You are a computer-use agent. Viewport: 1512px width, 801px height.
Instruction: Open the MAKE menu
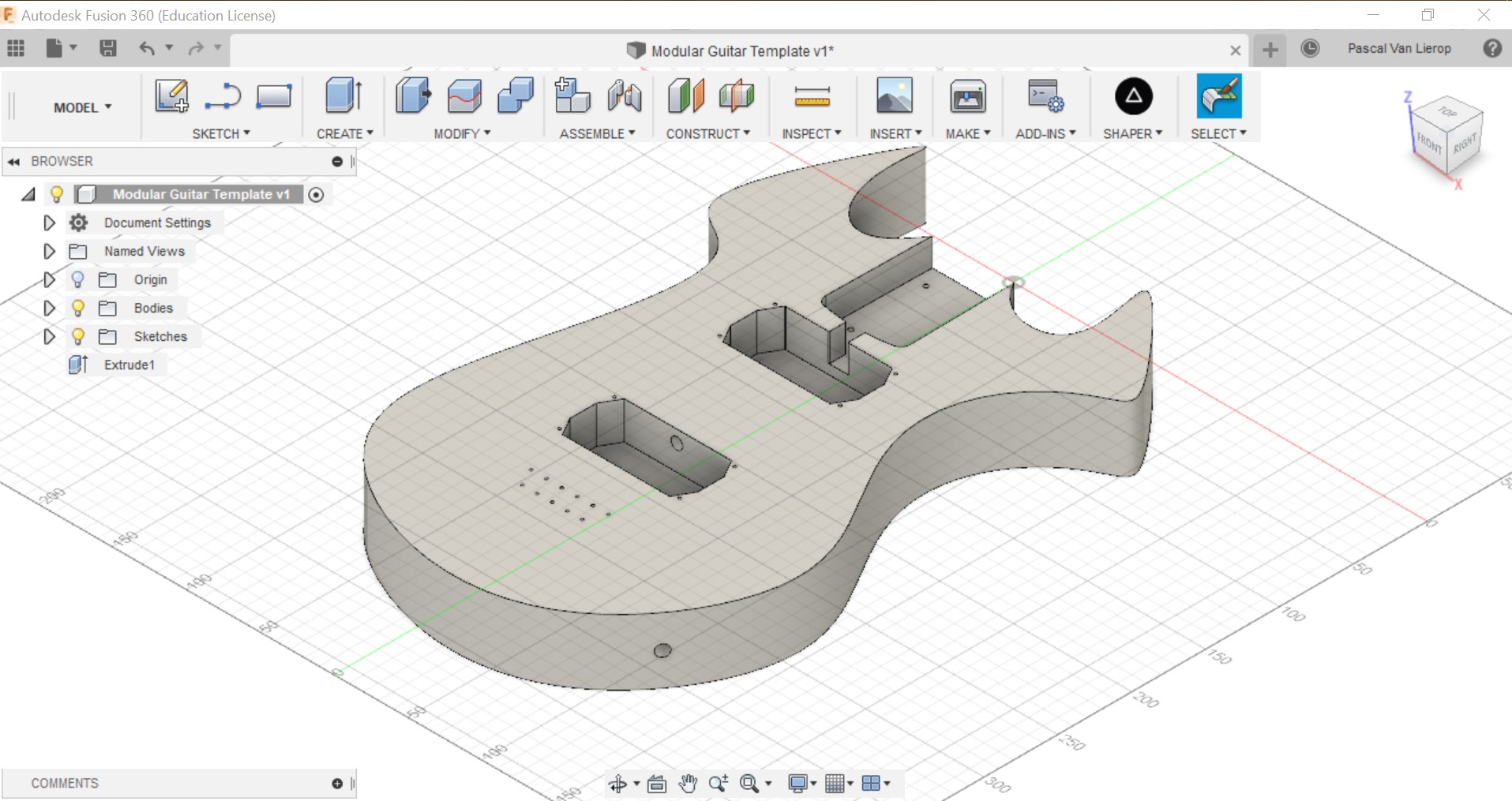(x=968, y=133)
